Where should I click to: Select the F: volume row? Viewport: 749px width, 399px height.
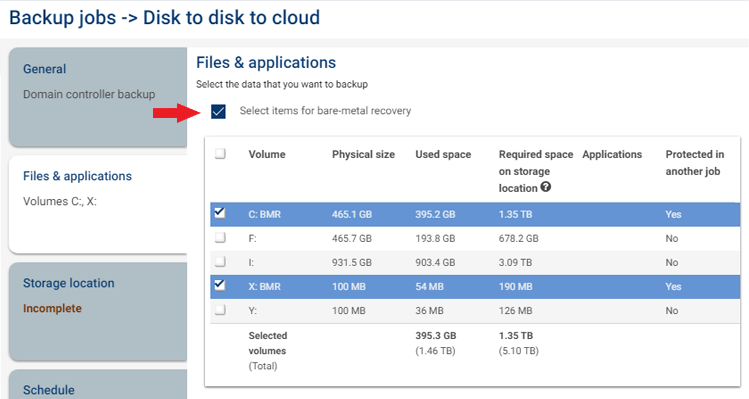click(x=475, y=238)
